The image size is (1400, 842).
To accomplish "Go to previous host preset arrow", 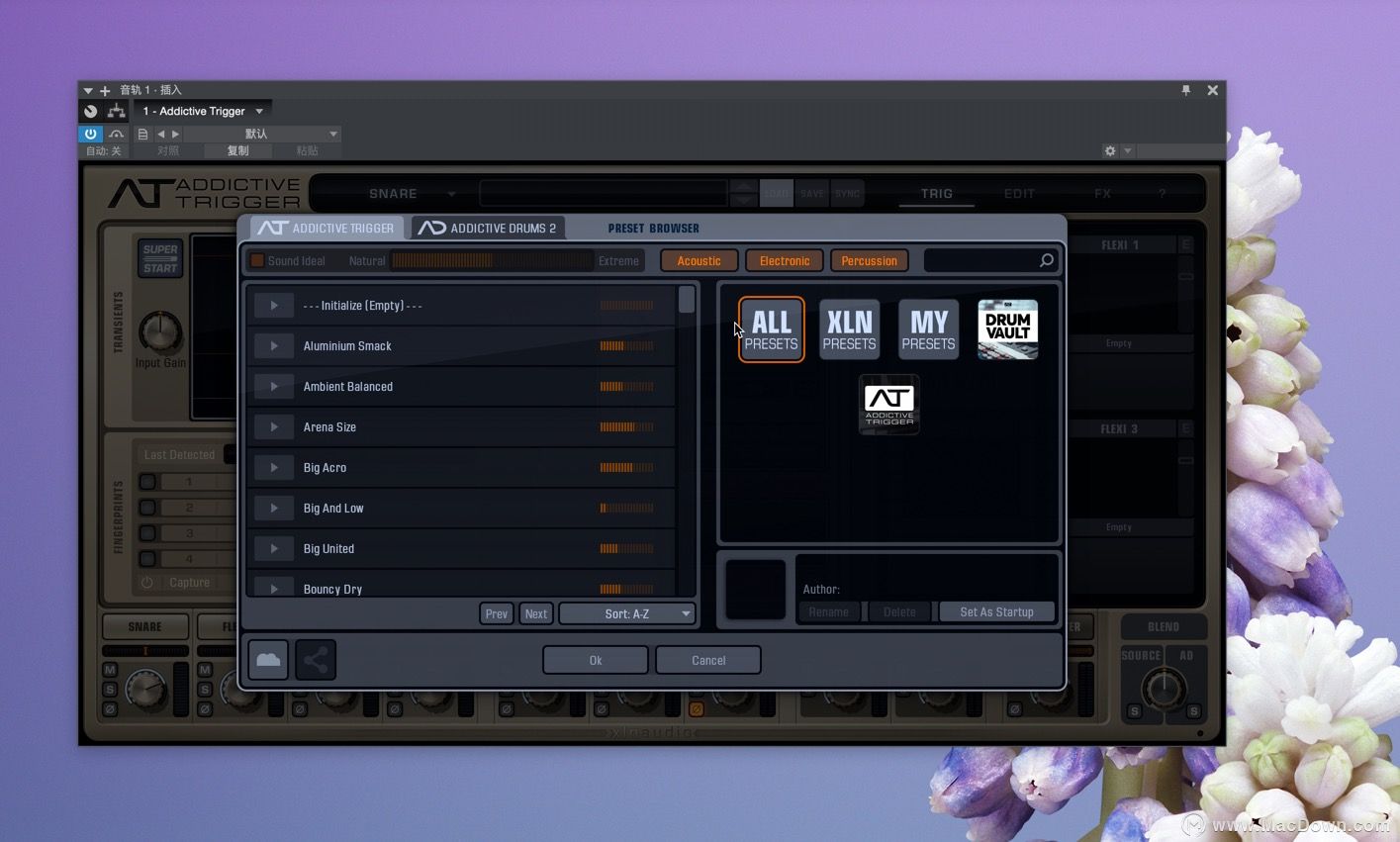I will tap(160, 134).
